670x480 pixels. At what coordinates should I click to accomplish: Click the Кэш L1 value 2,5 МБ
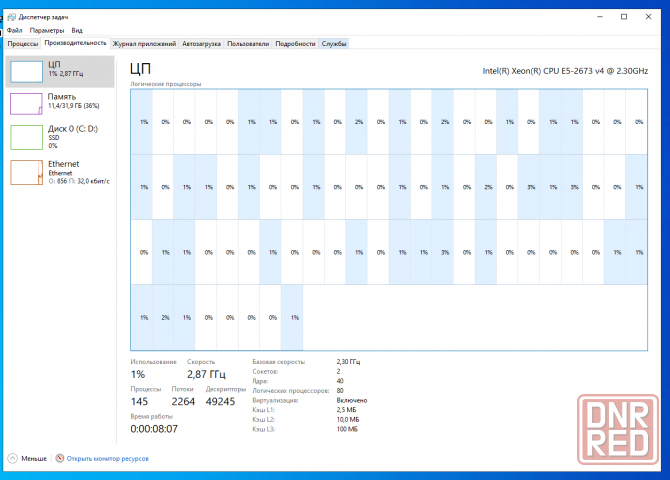[346, 410]
